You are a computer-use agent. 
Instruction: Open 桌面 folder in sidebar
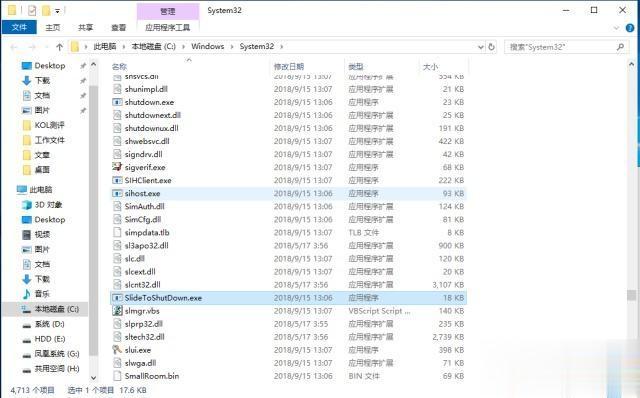[x=42, y=170]
